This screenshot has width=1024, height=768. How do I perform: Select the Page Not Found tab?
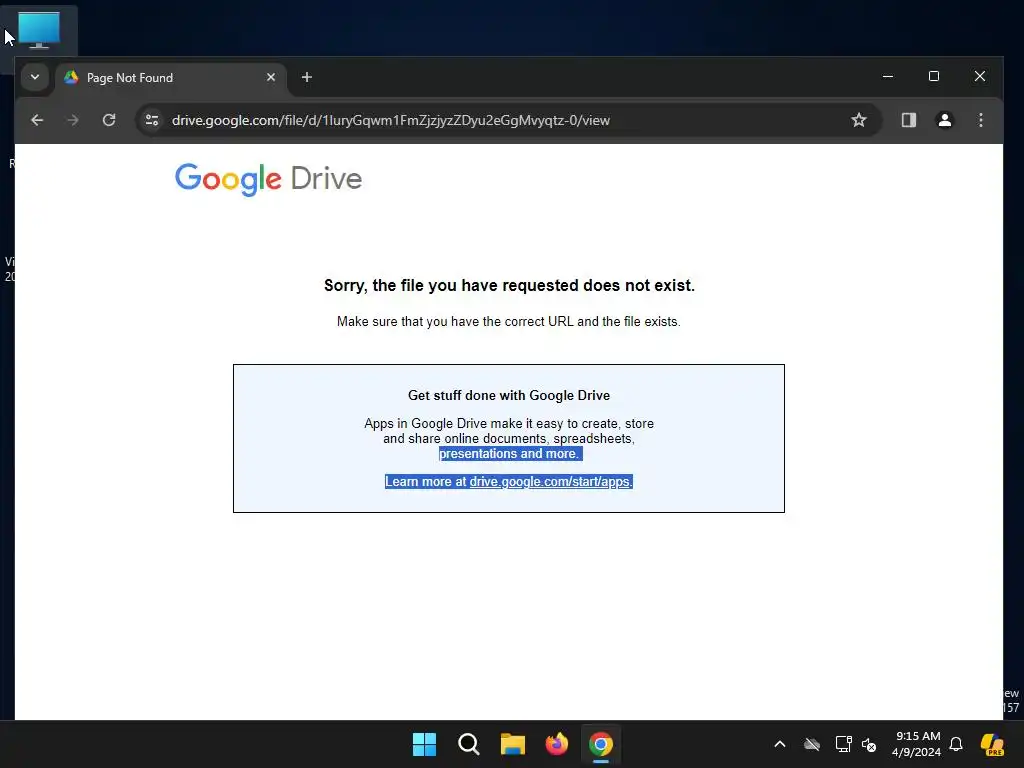(x=171, y=78)
